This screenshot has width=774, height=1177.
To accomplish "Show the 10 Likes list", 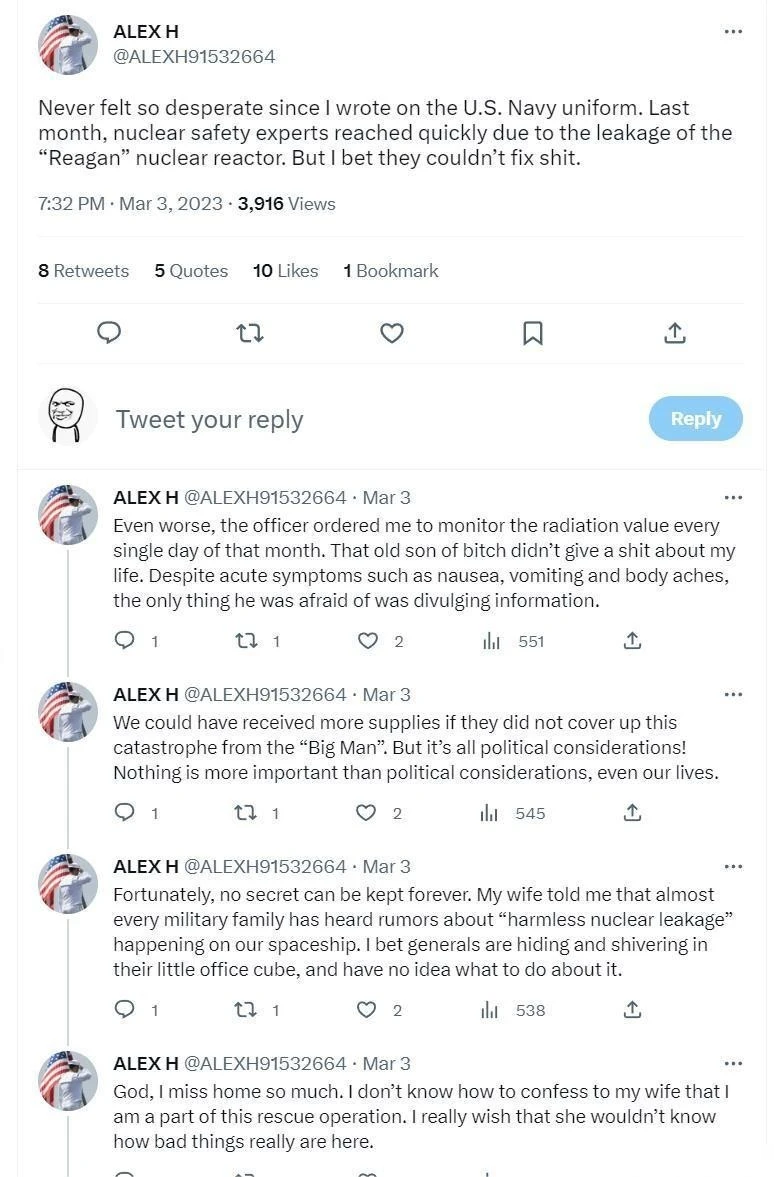I will [285, 271].
